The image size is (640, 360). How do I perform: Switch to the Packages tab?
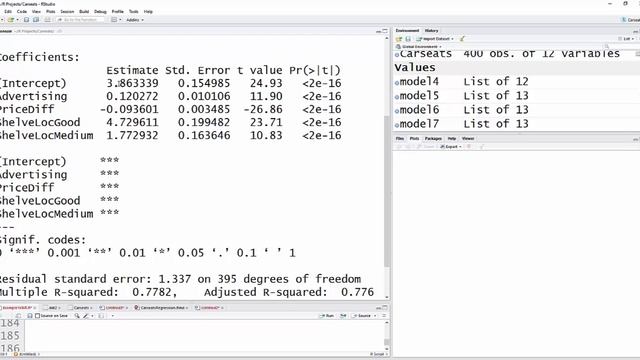click(x=433, y=138)
